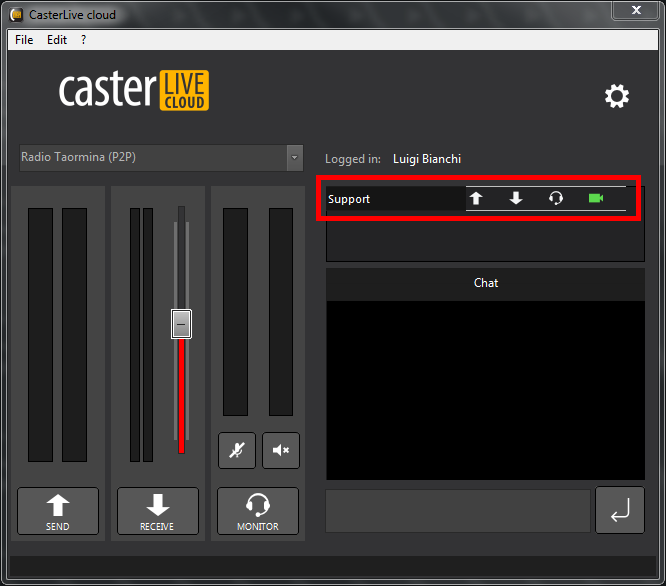Click the CasterLive cloud logo

[134, 90]
